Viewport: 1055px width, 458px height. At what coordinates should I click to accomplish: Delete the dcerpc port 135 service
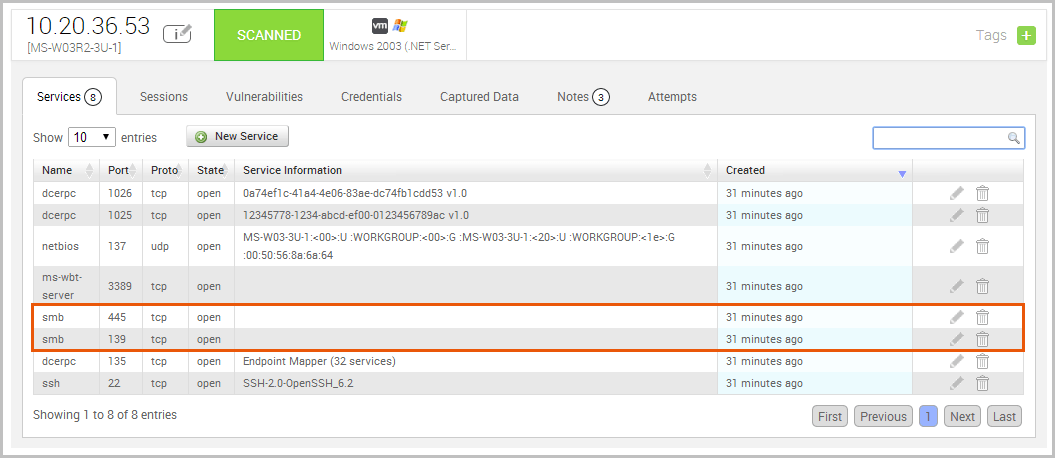(x=982, y=361)
